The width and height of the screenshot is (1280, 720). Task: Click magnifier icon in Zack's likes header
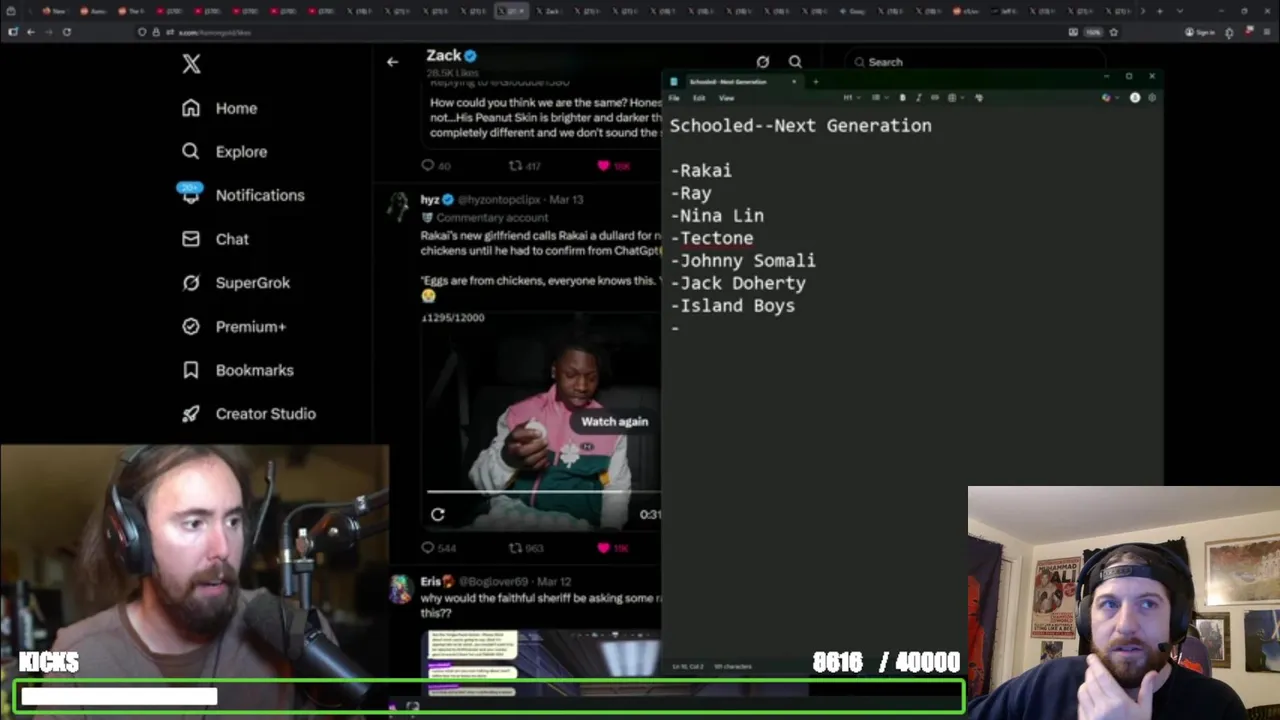point(795,62)
